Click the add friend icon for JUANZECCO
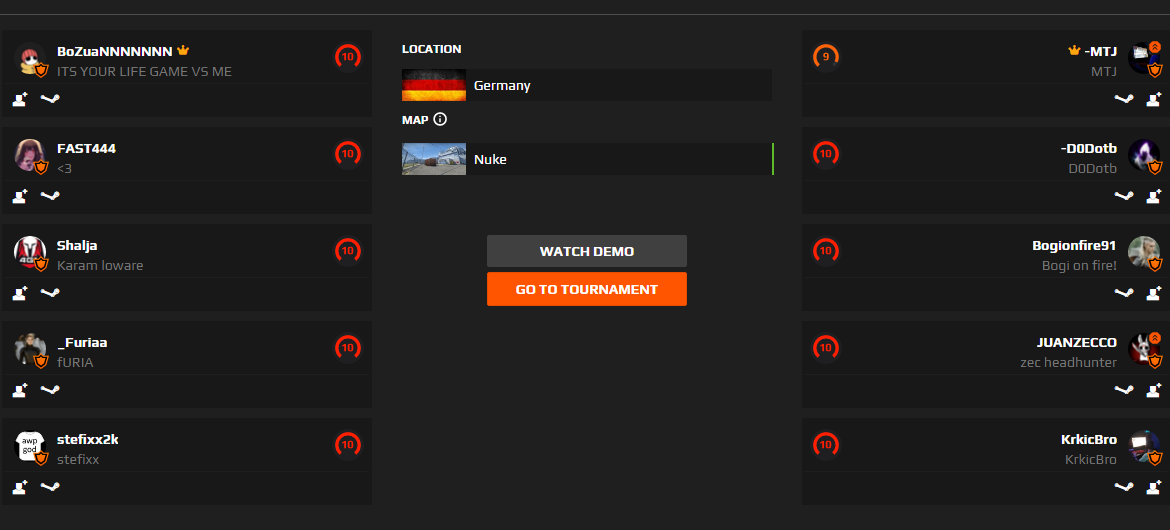Viewport: 1170px width, 530px height. point(1153,390)
